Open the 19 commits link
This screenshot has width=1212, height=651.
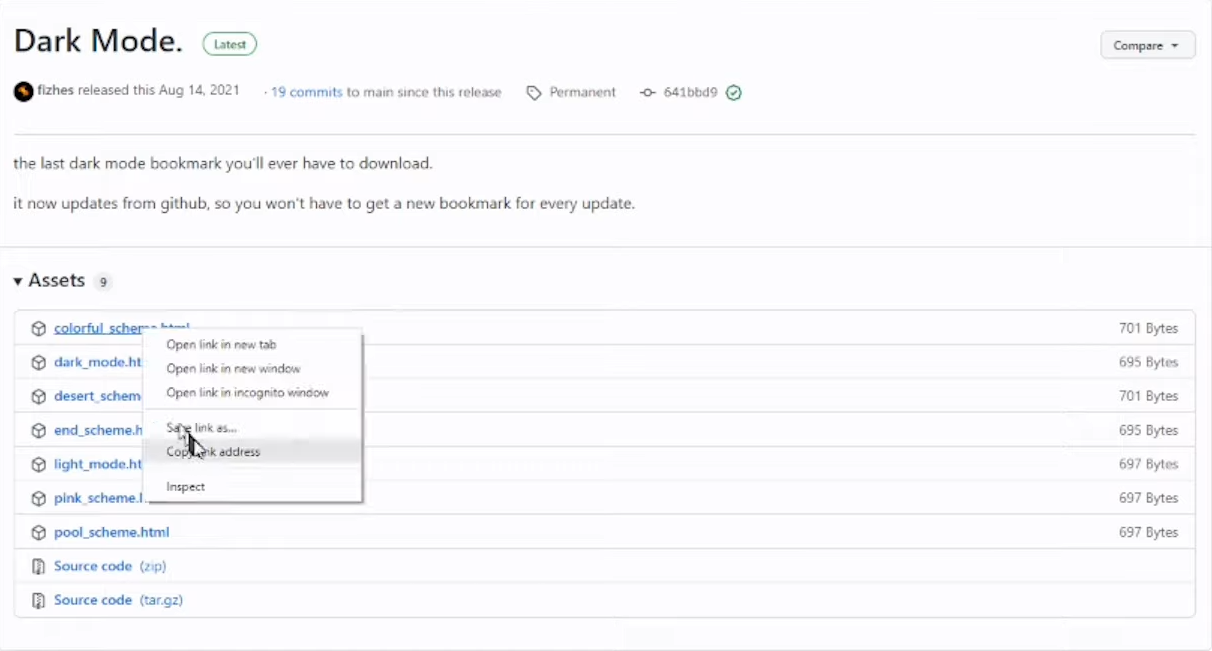coord(307,92)
